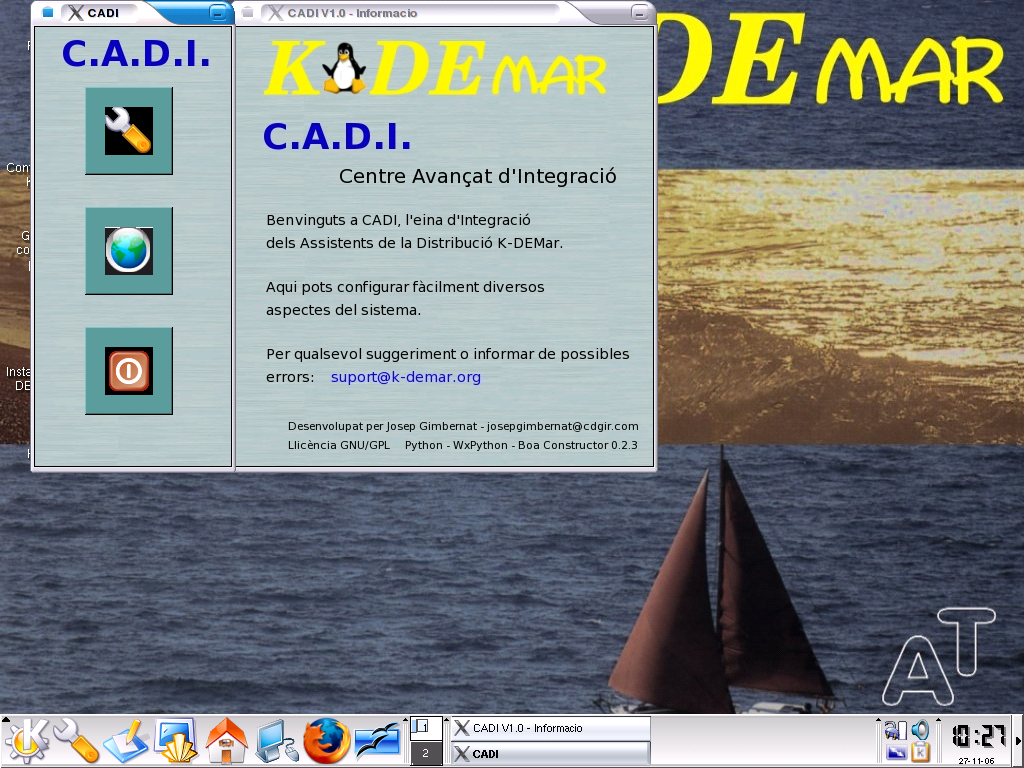Open the OpenOffice seagull icon in panel
The height and width of the screenshot is (768, 1024).
coord(378,741)
